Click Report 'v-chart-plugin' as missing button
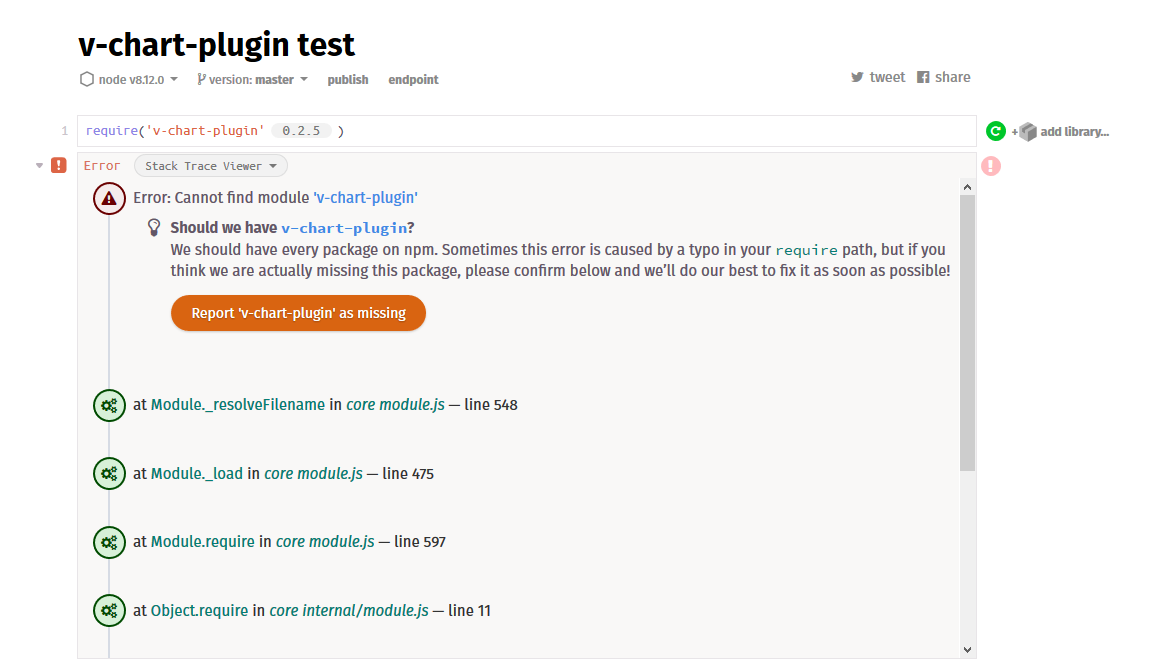 pos(298,313)
